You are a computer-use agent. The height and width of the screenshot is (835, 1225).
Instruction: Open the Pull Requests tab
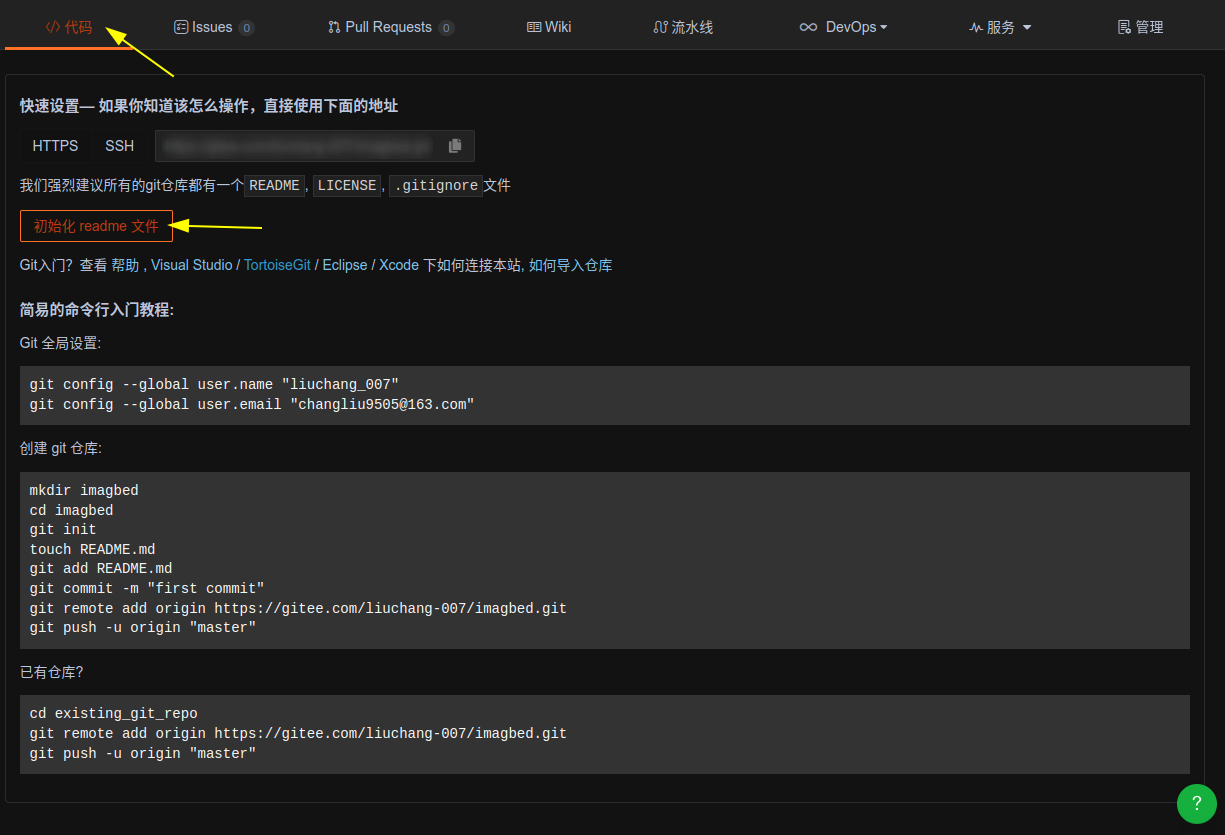(390, 27)
